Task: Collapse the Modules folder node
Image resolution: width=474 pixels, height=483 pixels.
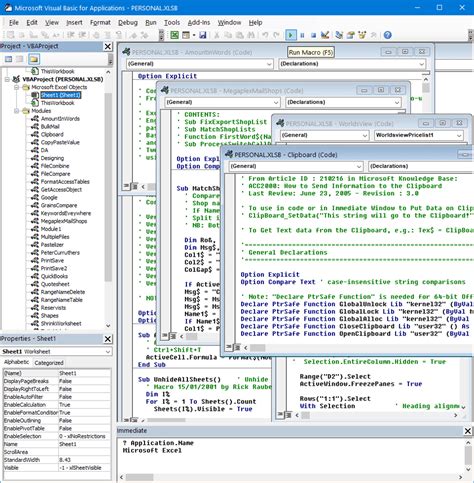Action: click(16, 111)
